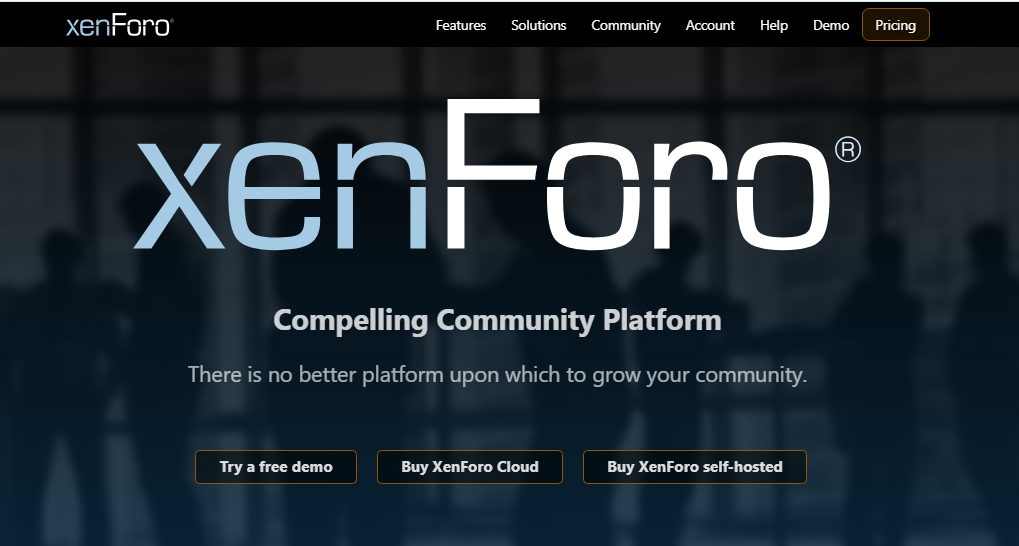Click Buy XenForo Cloud

470,467
